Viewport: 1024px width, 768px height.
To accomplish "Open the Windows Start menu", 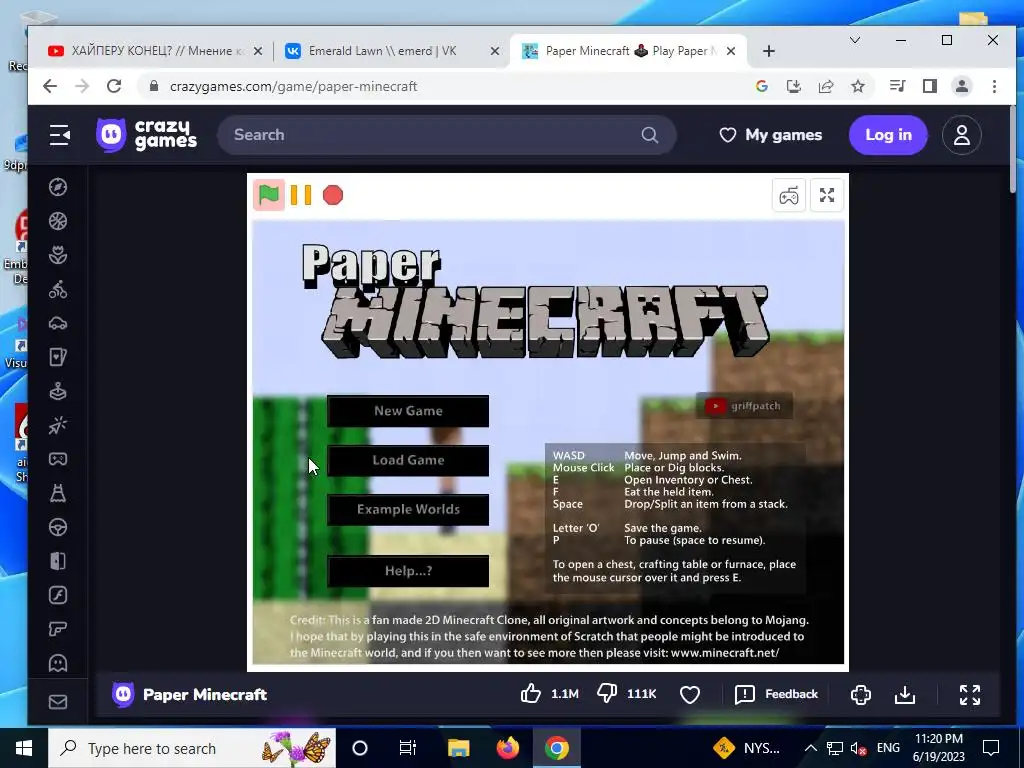I will [x=24, y=748].
